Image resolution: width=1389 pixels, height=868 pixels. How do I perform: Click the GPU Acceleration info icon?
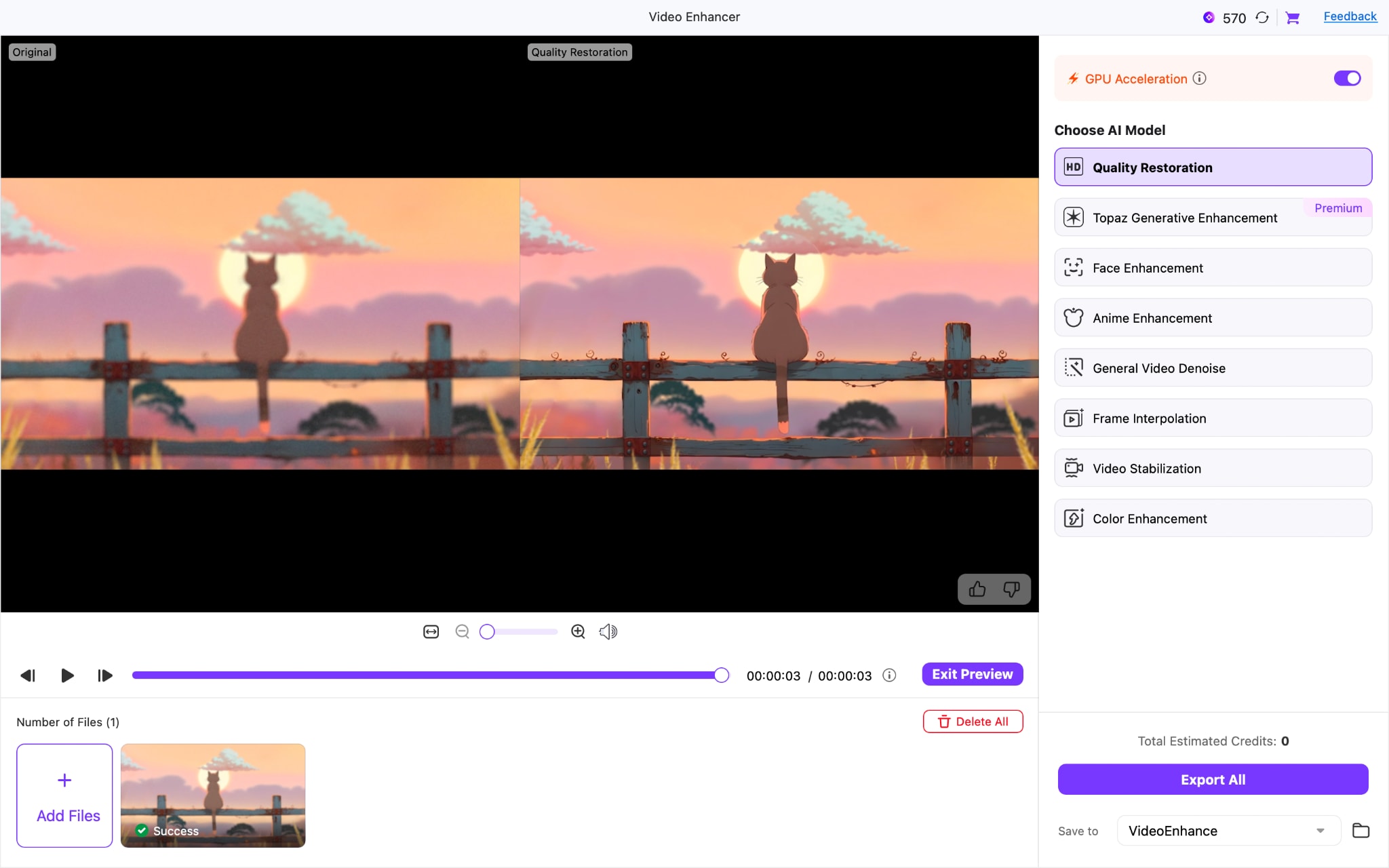click(1198, 79)
